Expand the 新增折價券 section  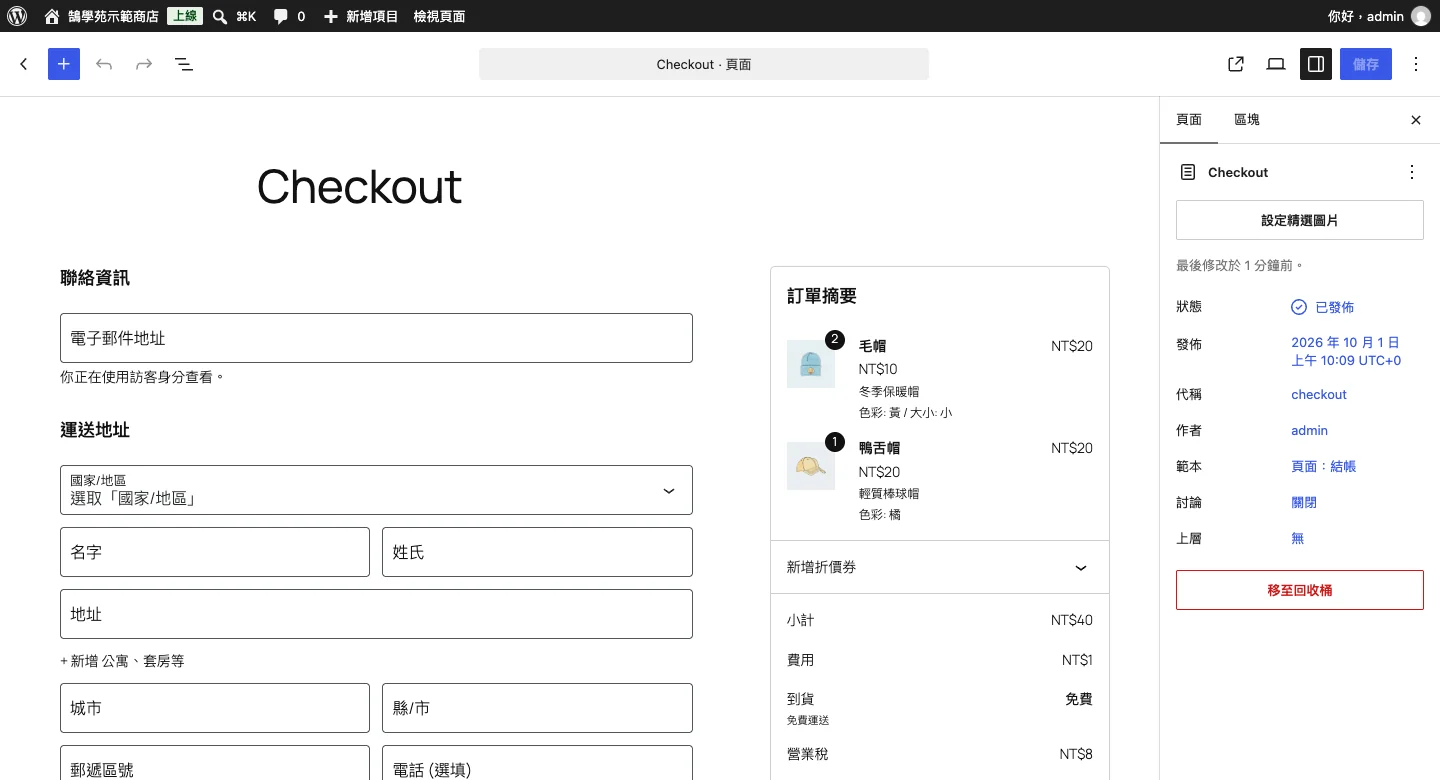click(x=940, y=567)
